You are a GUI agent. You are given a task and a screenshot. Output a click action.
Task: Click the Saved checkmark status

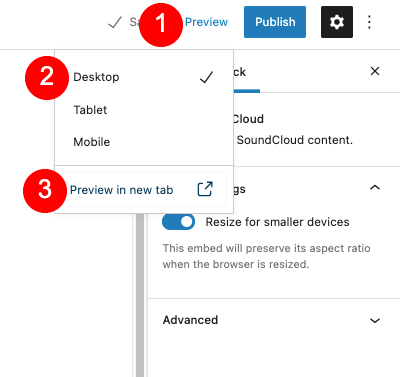[x=124, y=22]
